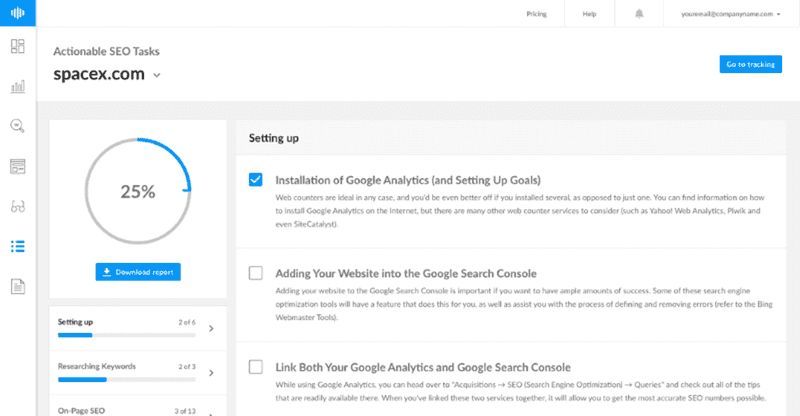Open the bar chart analytics sidebar icon
The height and width of the screenshot is (416, 800).
(x=17, y=87)
